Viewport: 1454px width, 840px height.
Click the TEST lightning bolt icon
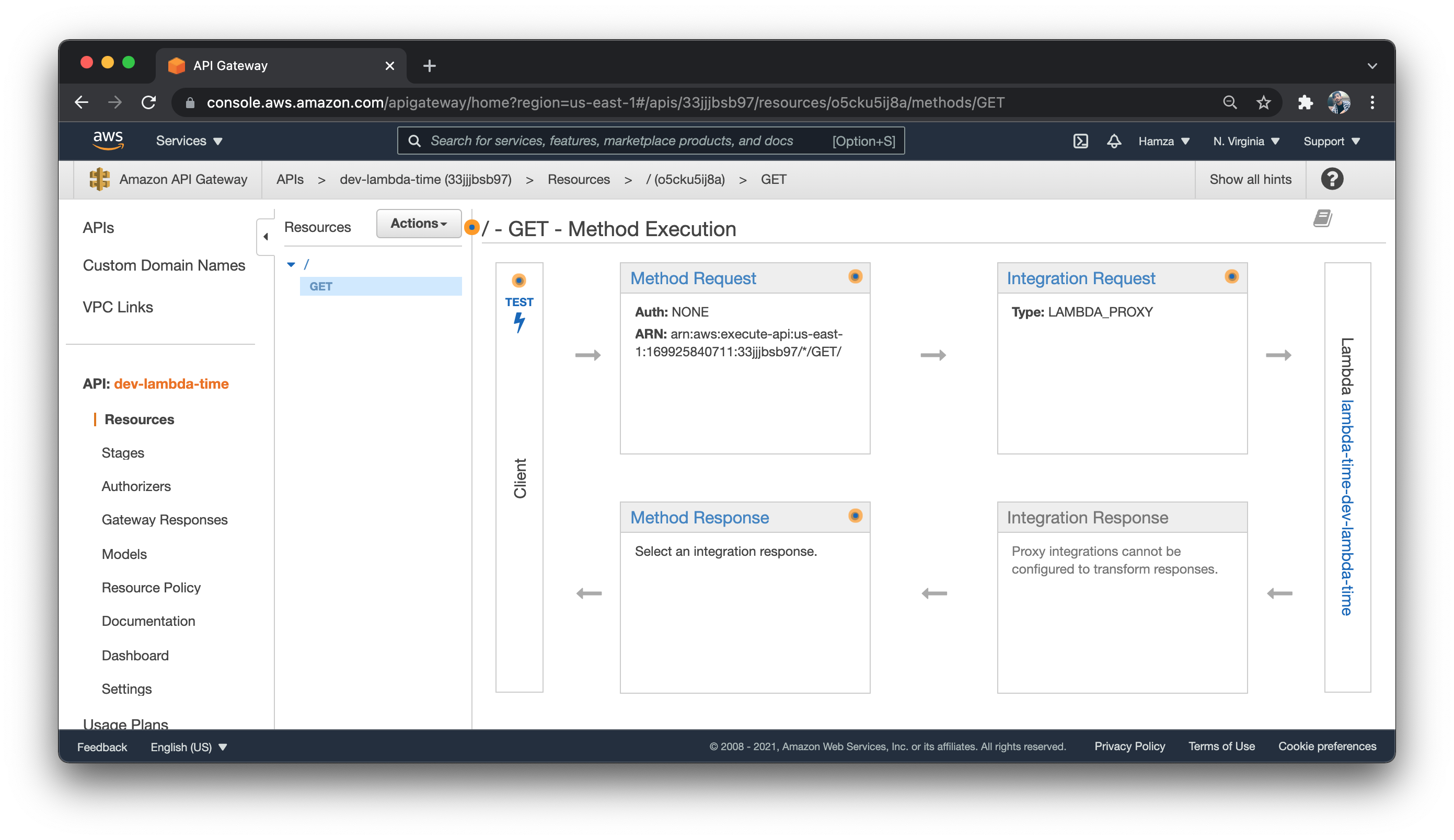tap(518, 322)
